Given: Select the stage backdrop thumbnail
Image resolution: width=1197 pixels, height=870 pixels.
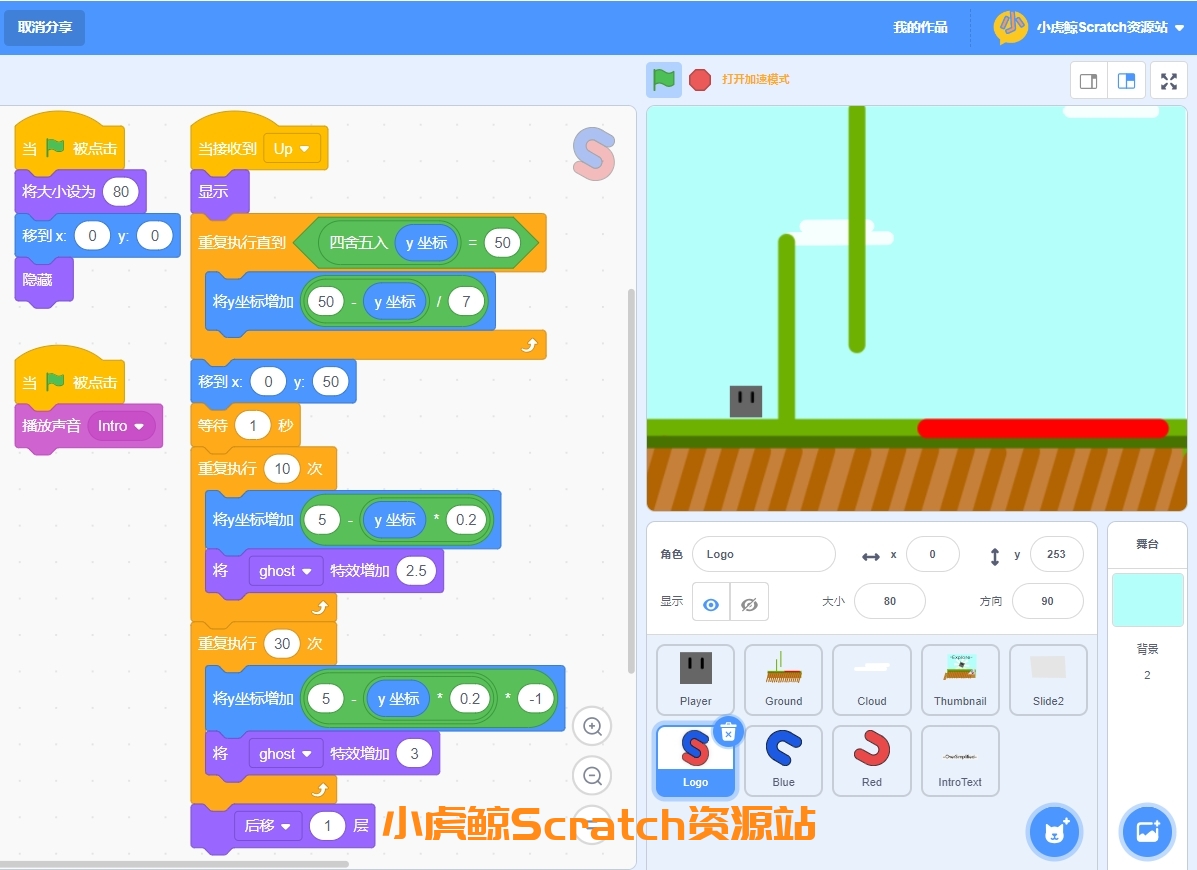Looking at the screenshot, I should (1147, 600).
